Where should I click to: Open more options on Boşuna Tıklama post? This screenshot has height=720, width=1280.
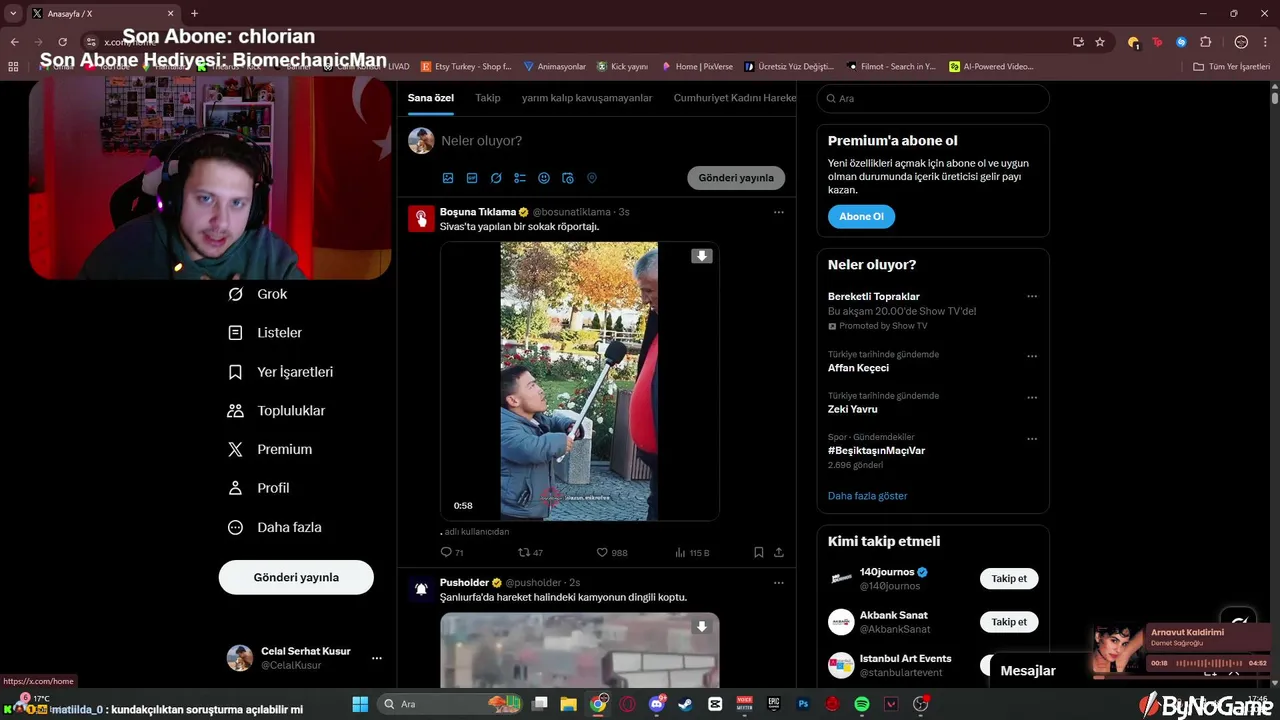[779, 212]
